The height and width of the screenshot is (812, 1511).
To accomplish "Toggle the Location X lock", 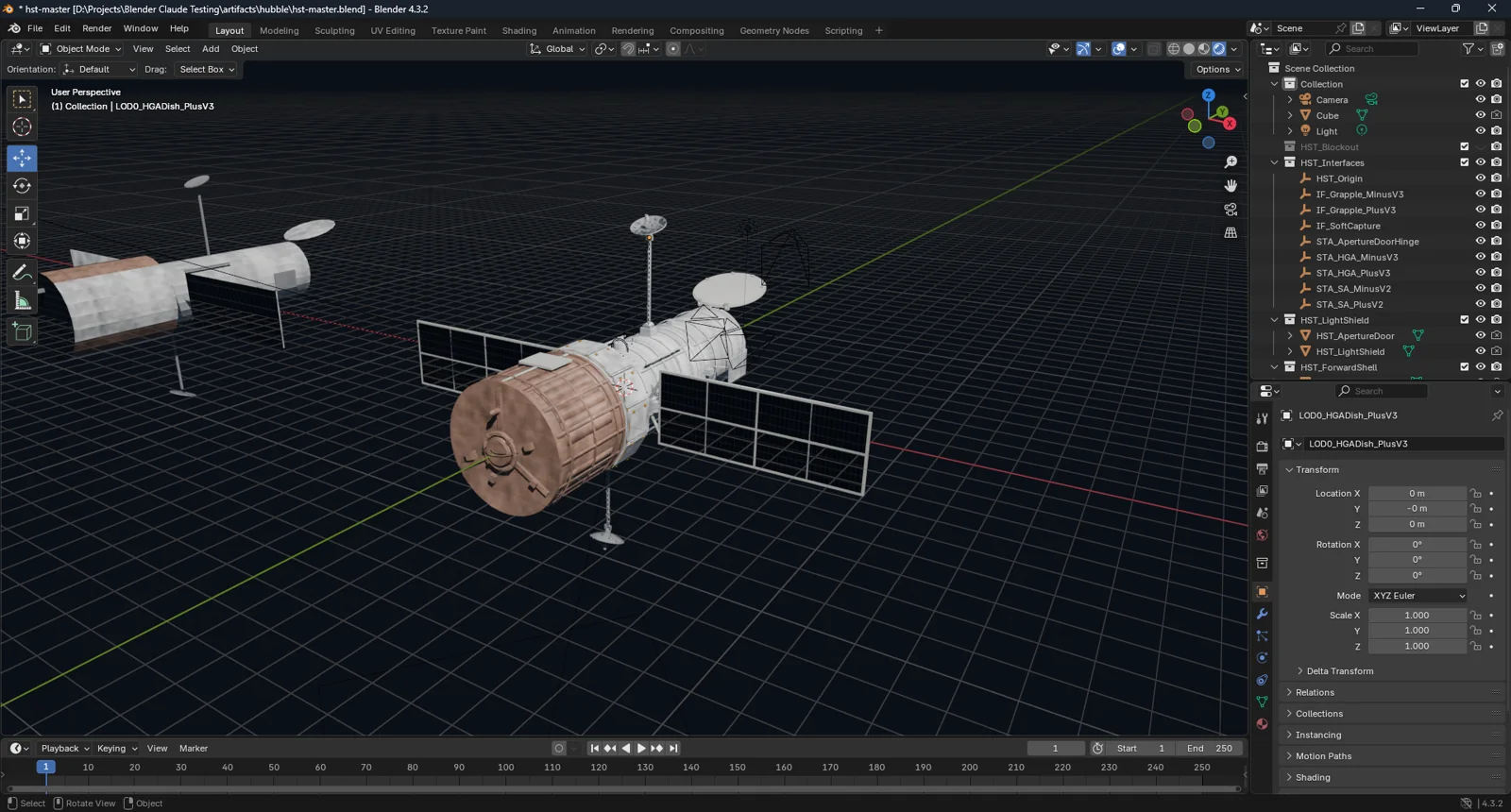I will (x=1476, y=493).
